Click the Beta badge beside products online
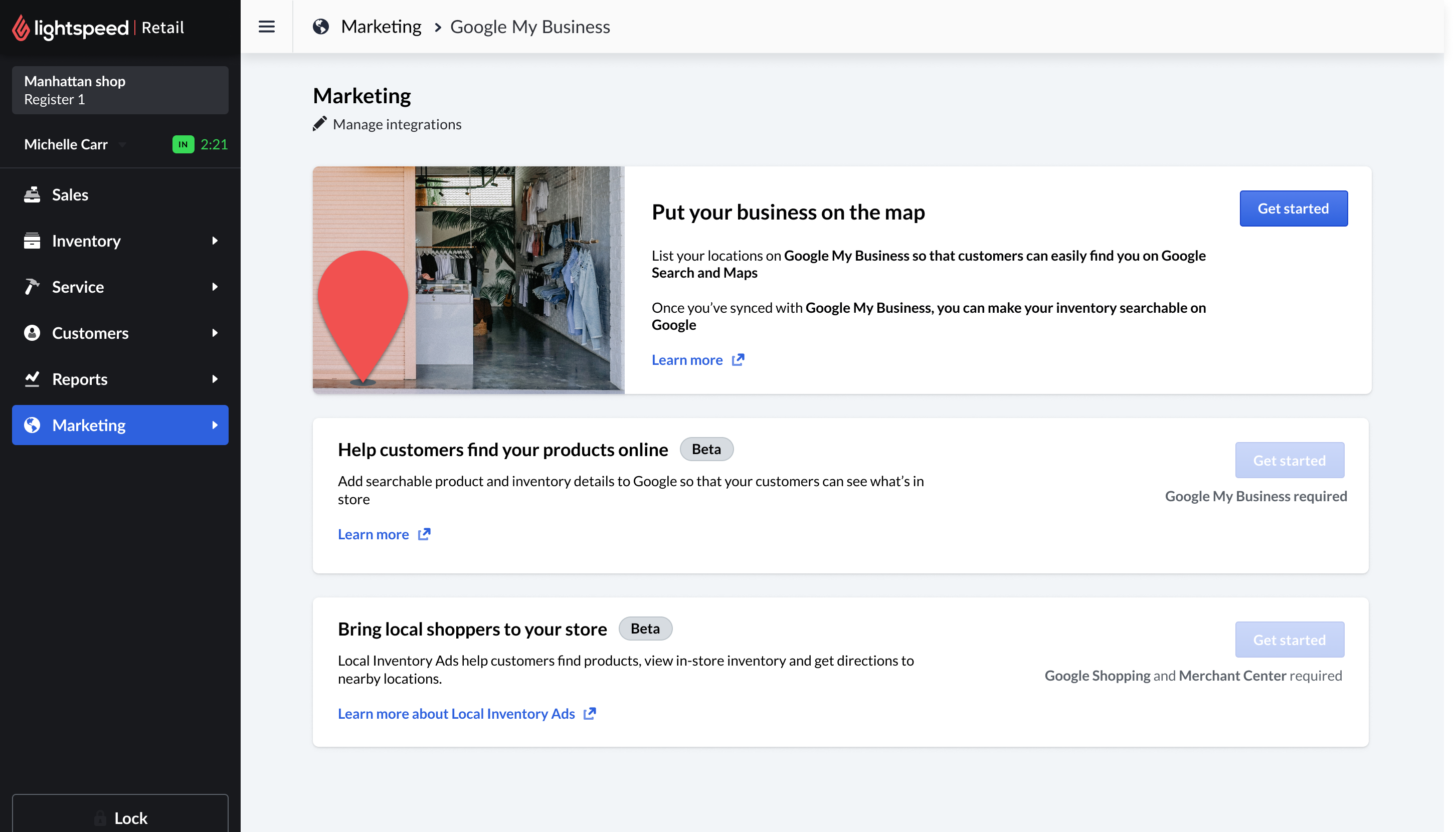1456x832 pixels. 706,449
